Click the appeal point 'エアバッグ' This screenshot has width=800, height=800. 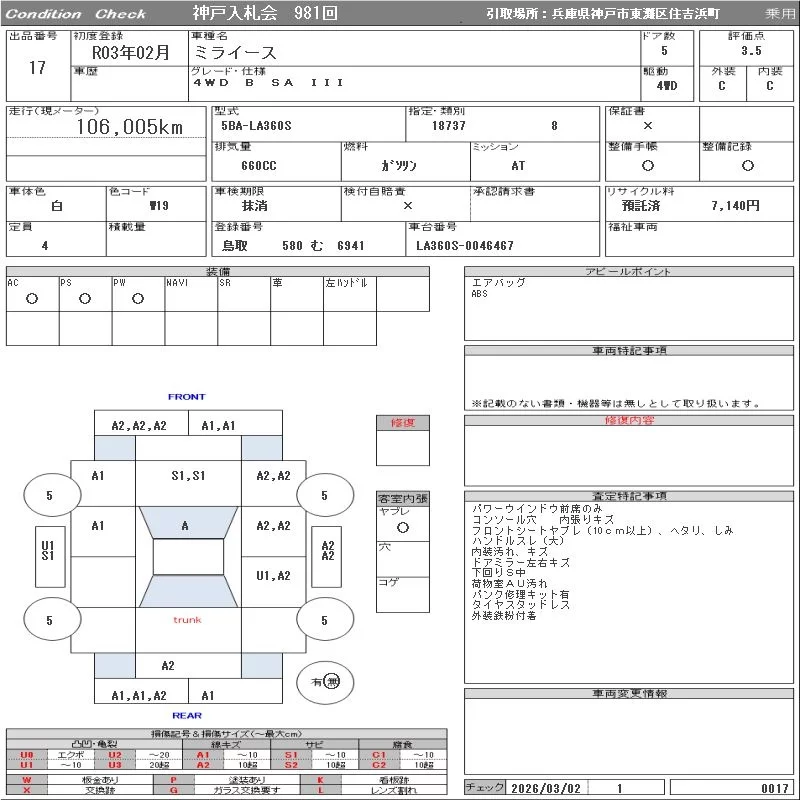[498, 282]
